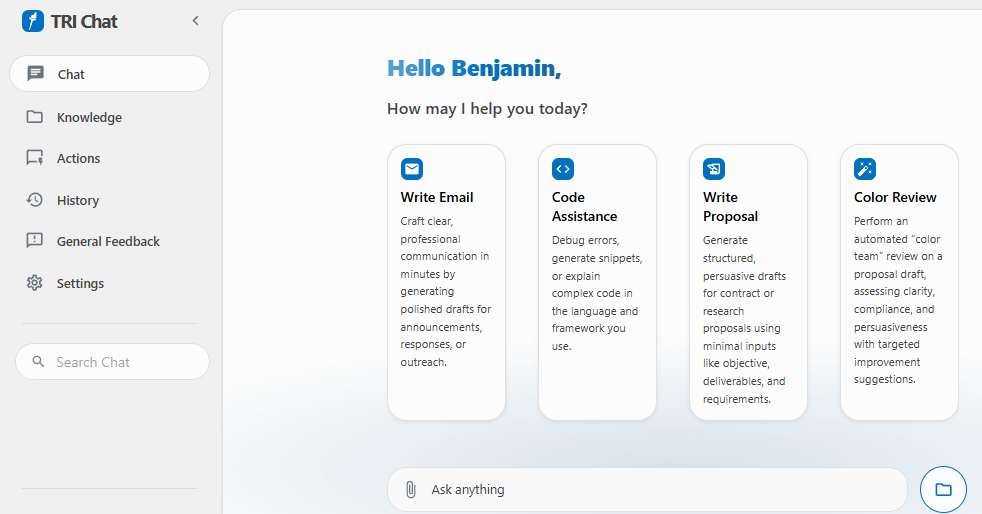Open the Knowledge folder menu item
The height and width of the screenshot is (514, 982).
click(x=89, y=117)
